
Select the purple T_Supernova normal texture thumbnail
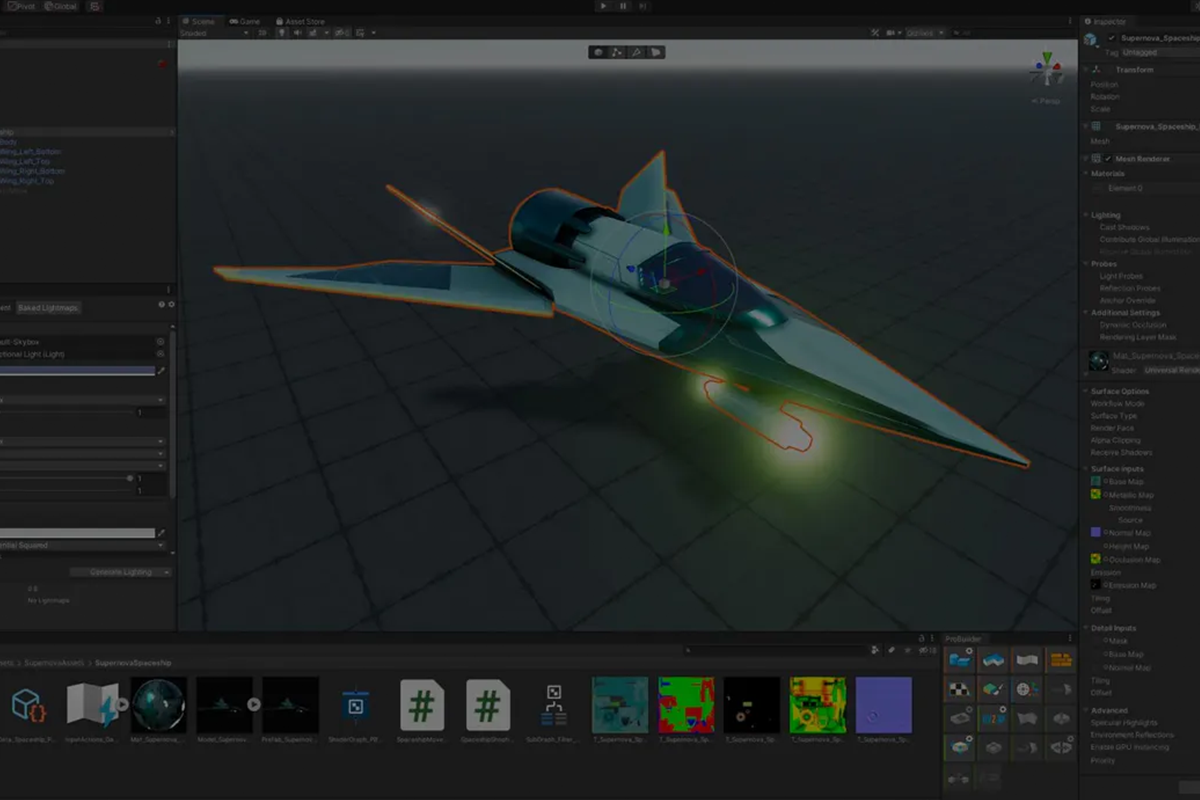884,705
